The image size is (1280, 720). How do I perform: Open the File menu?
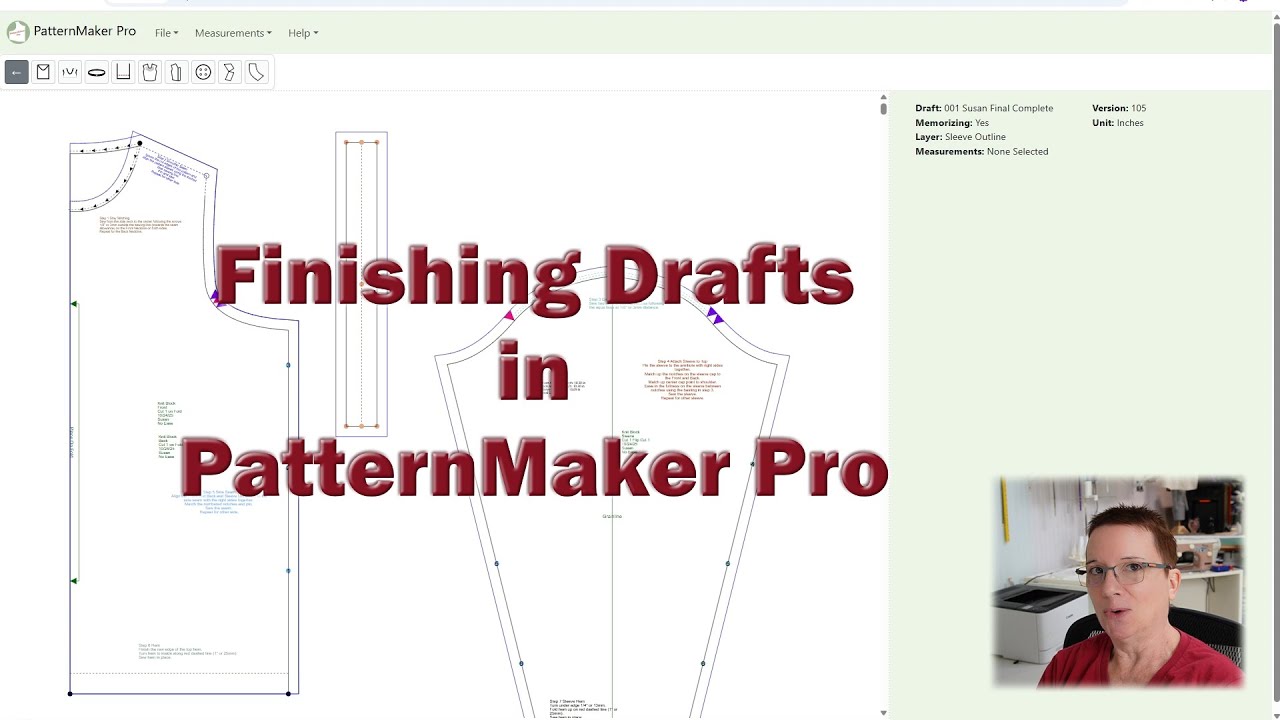coord(166,33)
